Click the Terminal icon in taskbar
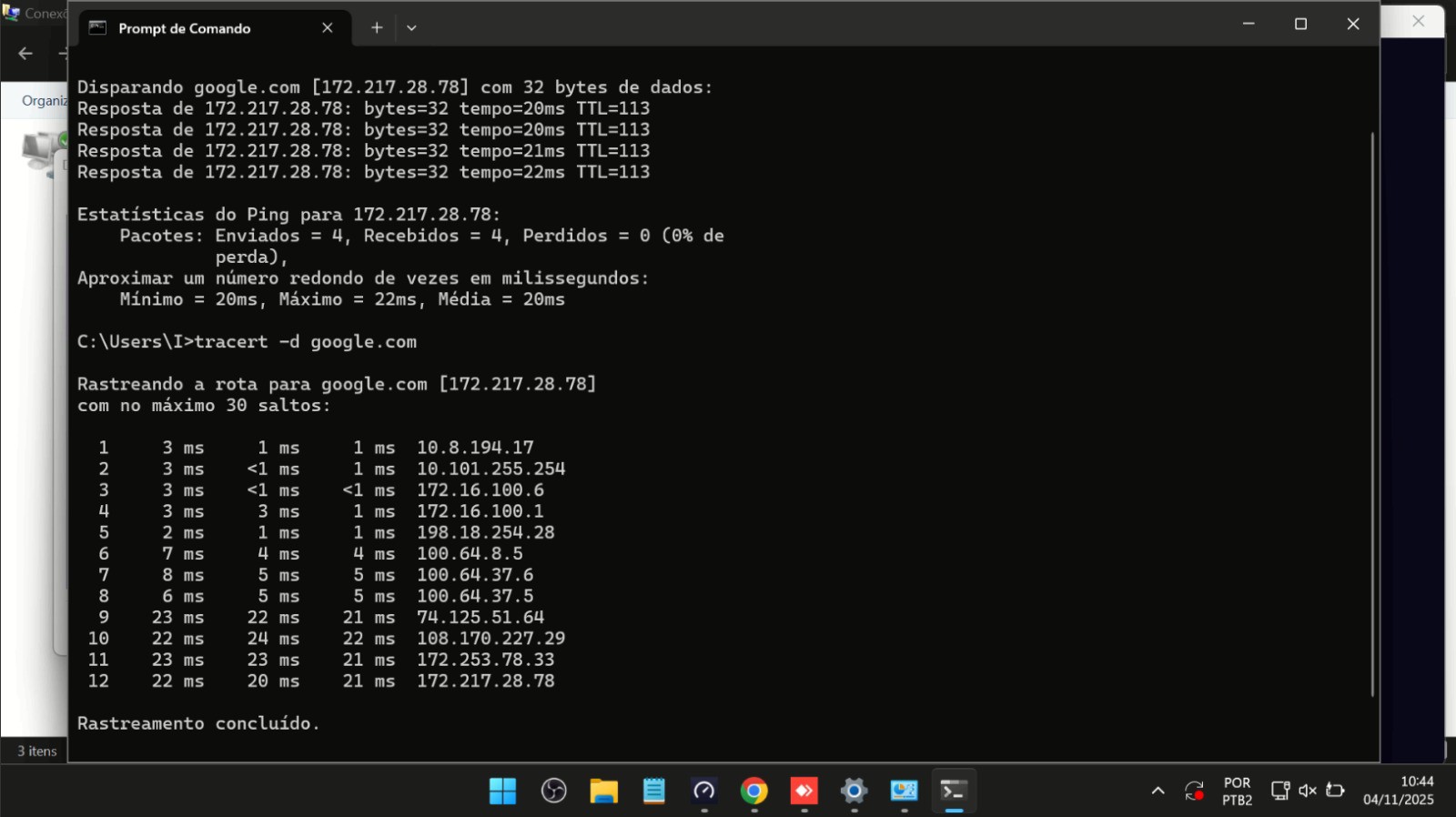The height and width of the screenshot is (817, 1456). point(954,791)
